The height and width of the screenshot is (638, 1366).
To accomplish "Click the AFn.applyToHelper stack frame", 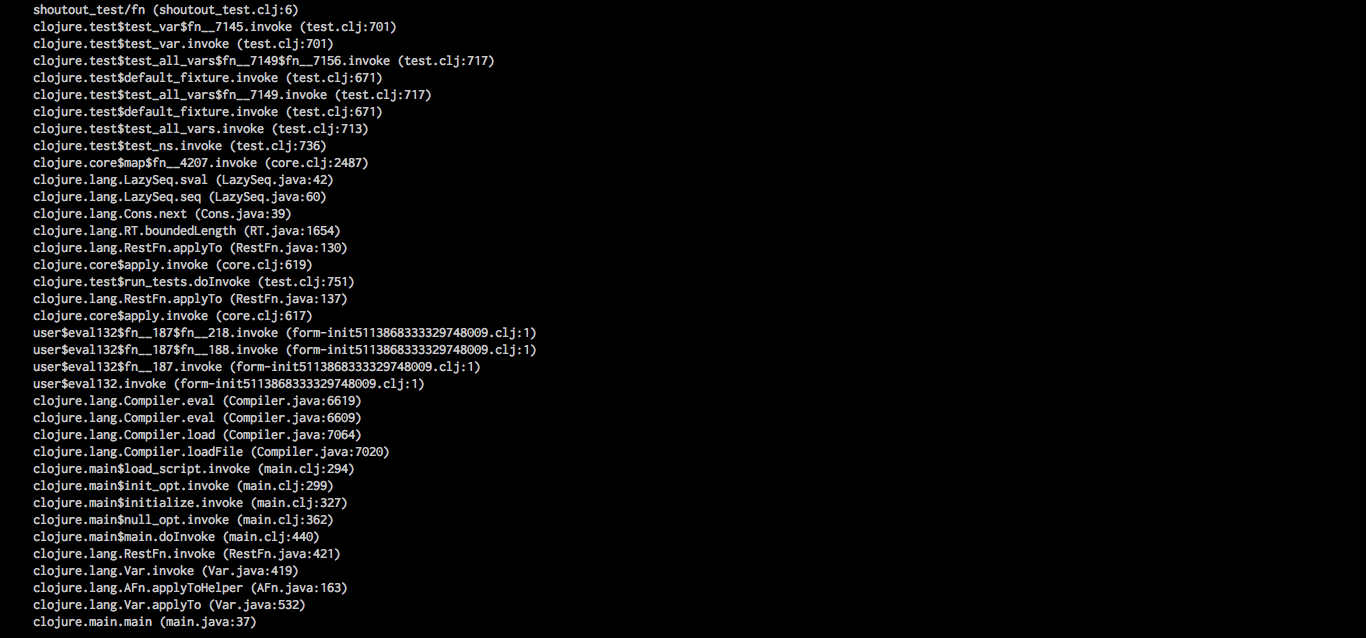I will click(x=190, y=588).
